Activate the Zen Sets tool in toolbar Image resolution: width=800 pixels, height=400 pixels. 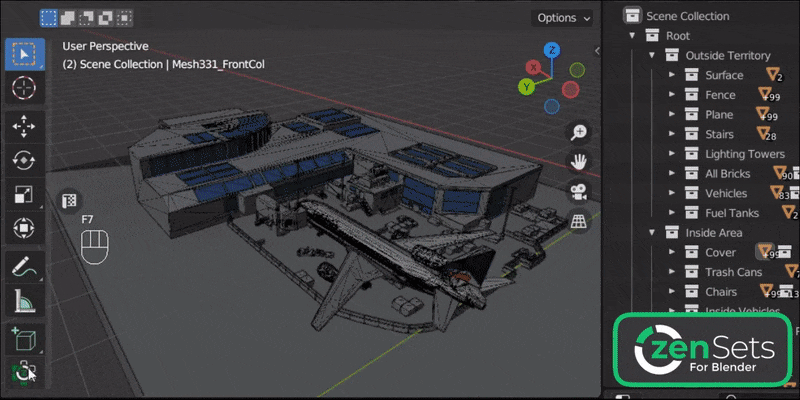(x=23, y=372)
